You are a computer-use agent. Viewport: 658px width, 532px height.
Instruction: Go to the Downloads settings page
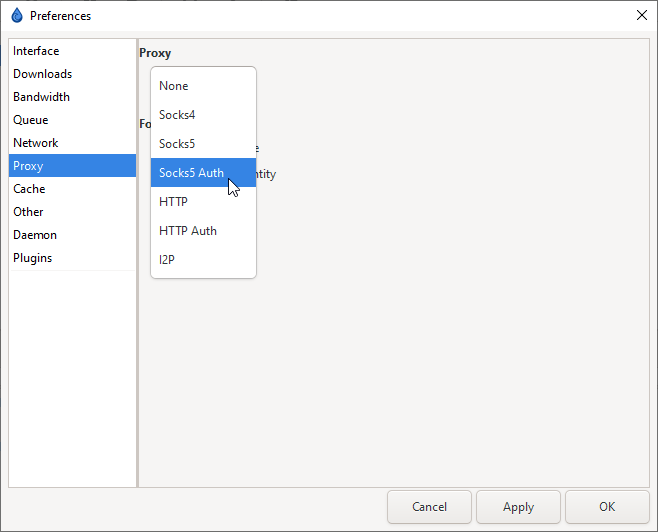click(x=42, y=74)
